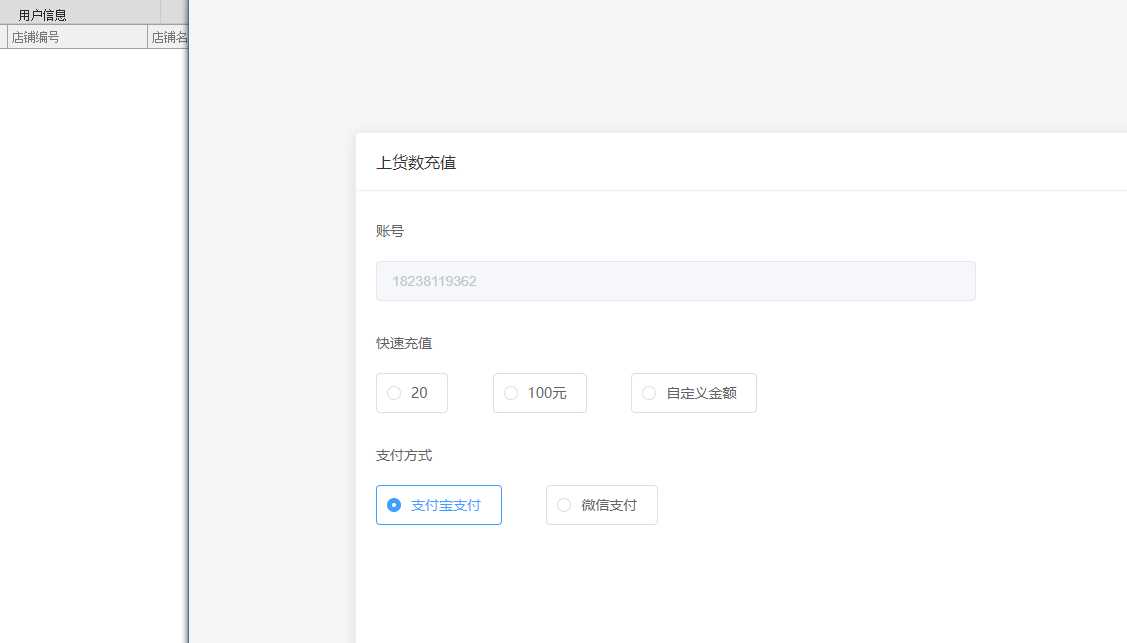Select 支付宝支付 as payment method
The width and height of the screenshot is (1127, 643).
(438, 505)
